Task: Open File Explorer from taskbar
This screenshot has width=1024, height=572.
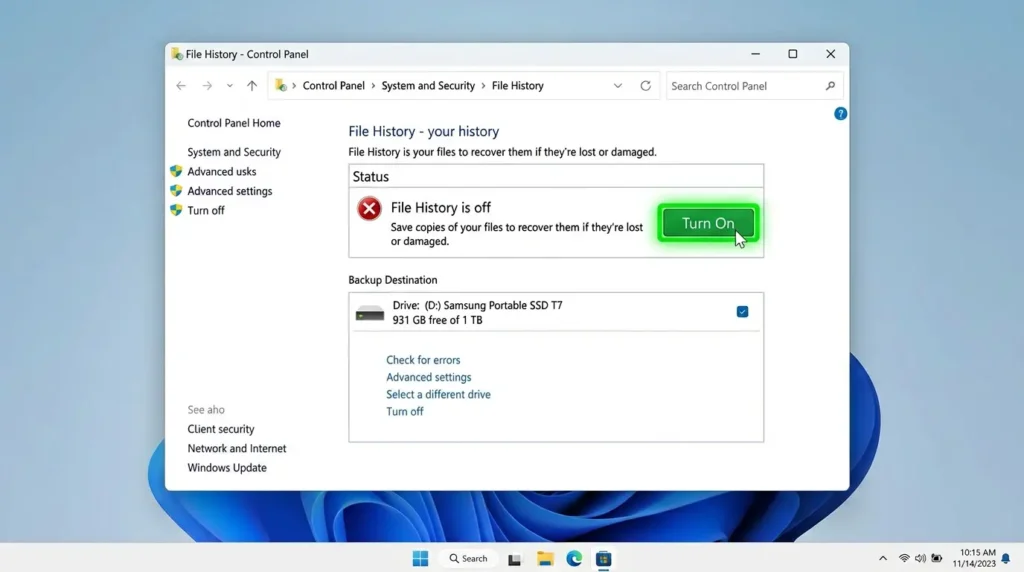Action: tap(545, 559)
